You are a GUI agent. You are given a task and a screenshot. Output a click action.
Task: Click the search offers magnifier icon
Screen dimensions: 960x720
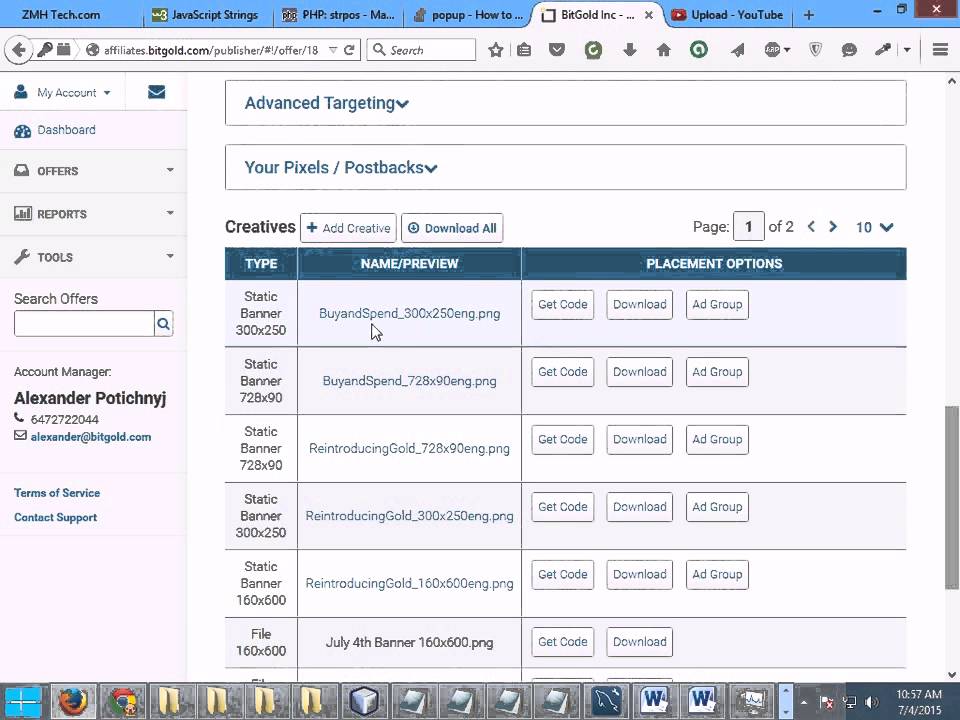[163, 323]
